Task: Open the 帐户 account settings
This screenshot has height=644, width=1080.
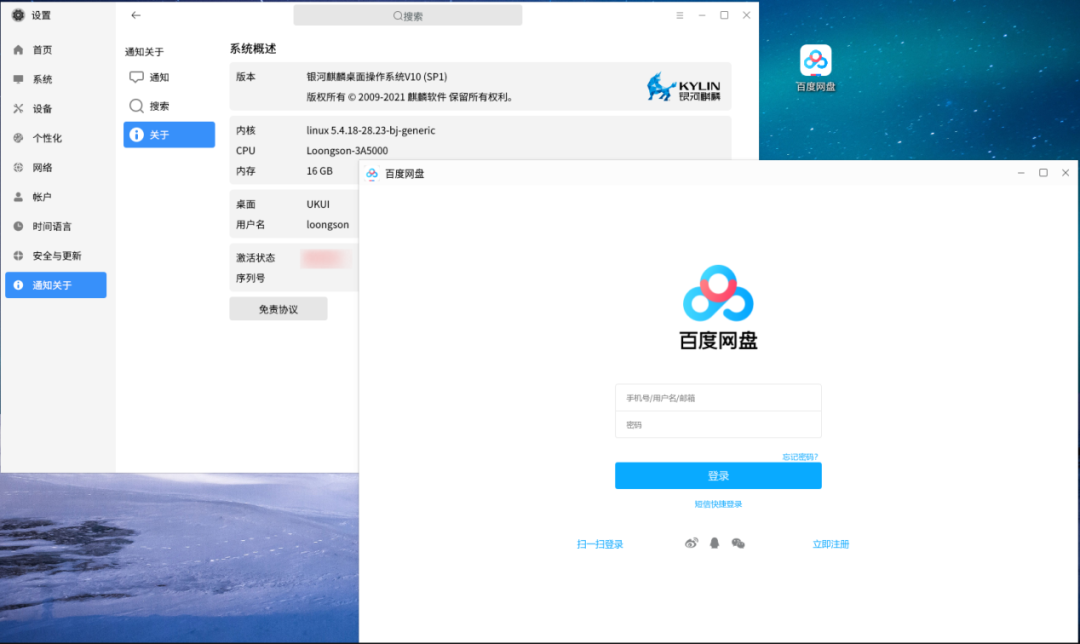Action: click(x=55, y=196)
